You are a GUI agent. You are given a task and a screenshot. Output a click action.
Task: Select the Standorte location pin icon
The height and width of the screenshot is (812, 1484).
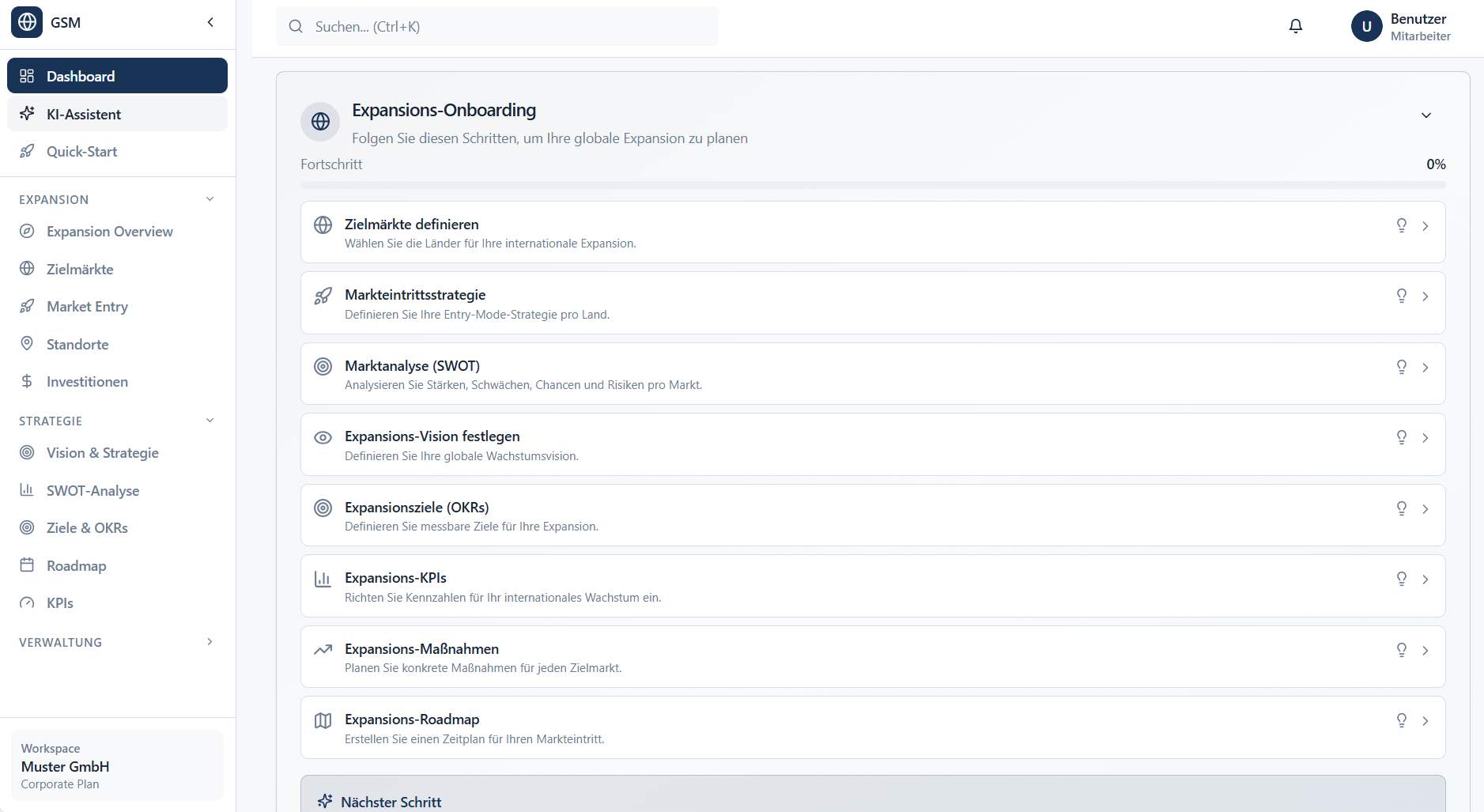28,344
